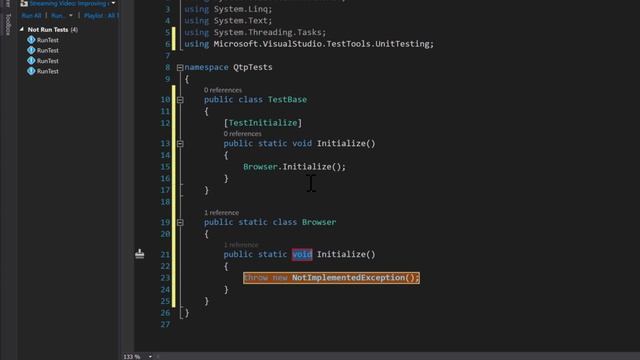Collapse the TestBase Initialize method outlining box
Viewport: 640px width, 360px height.
(x=180, y=144)
